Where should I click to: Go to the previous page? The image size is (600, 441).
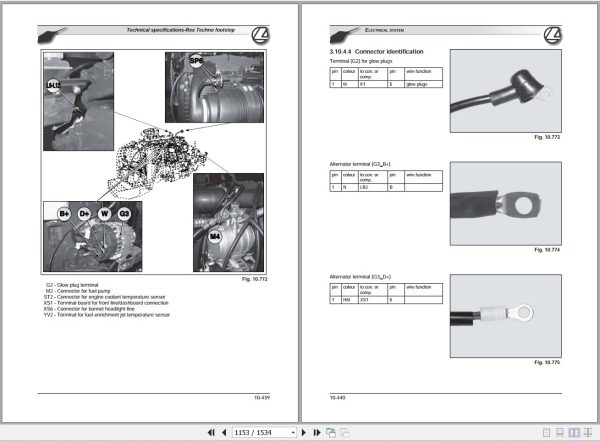click(224, 433)
